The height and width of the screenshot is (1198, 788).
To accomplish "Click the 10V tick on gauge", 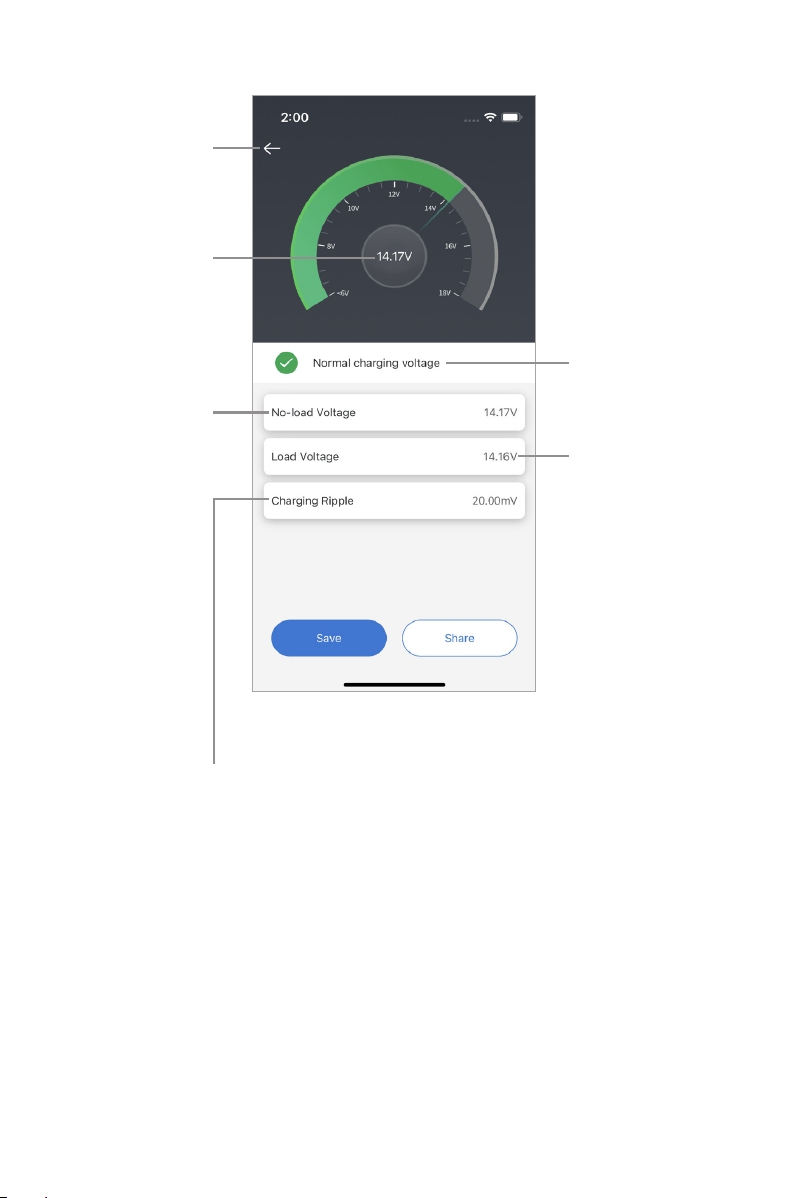I will [353, 208].
